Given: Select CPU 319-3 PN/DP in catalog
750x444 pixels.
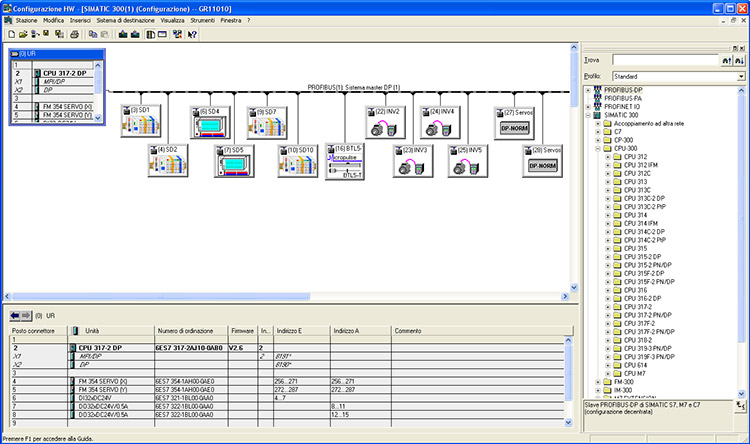Looking at the screenshot, I should click(648, 349).
